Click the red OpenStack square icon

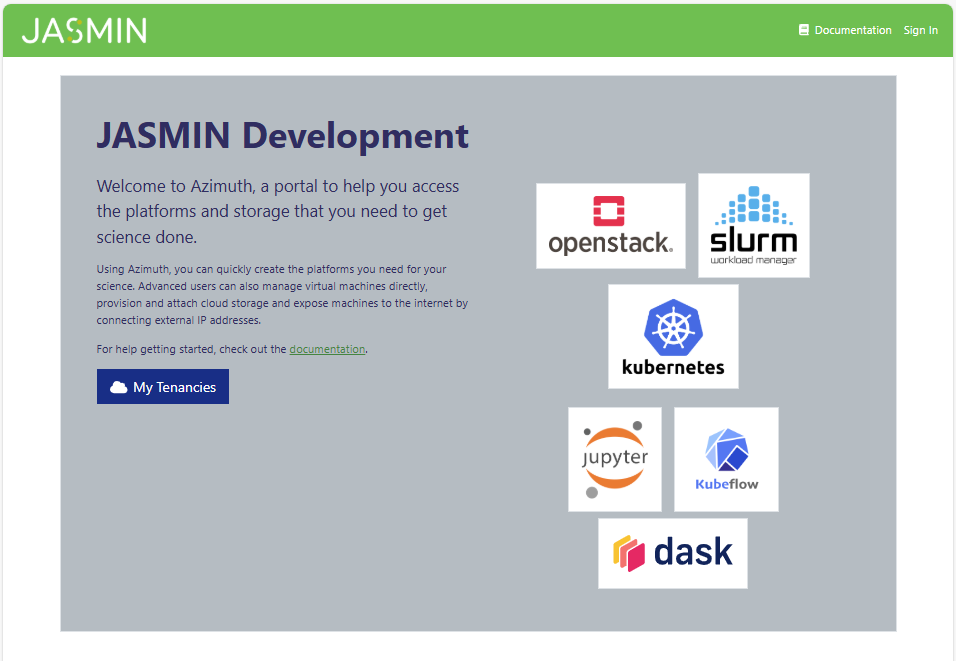tap(610, 211)
